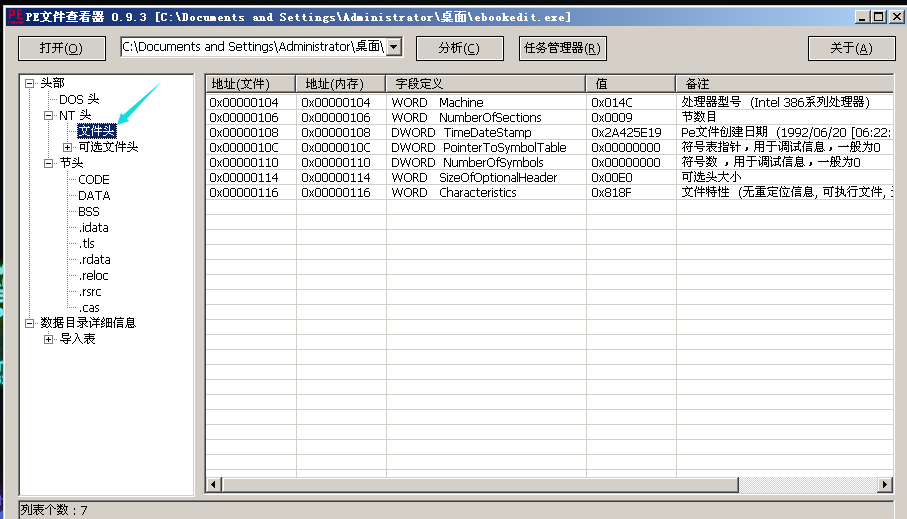Collapse the 节头 tree node
Image resolution: width=907 pixels, height=519 pixels.
49,163
